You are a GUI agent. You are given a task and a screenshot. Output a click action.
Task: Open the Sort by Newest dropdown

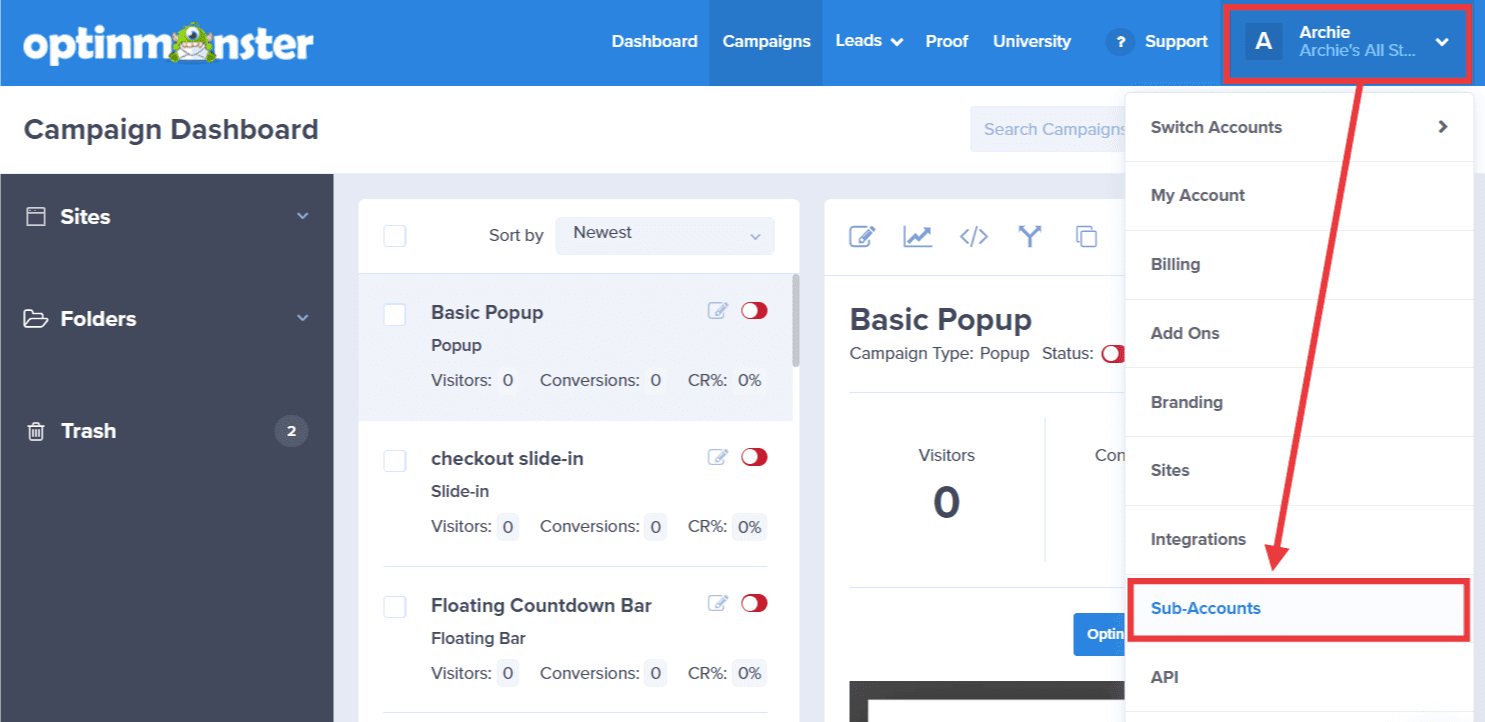[664, 235]
